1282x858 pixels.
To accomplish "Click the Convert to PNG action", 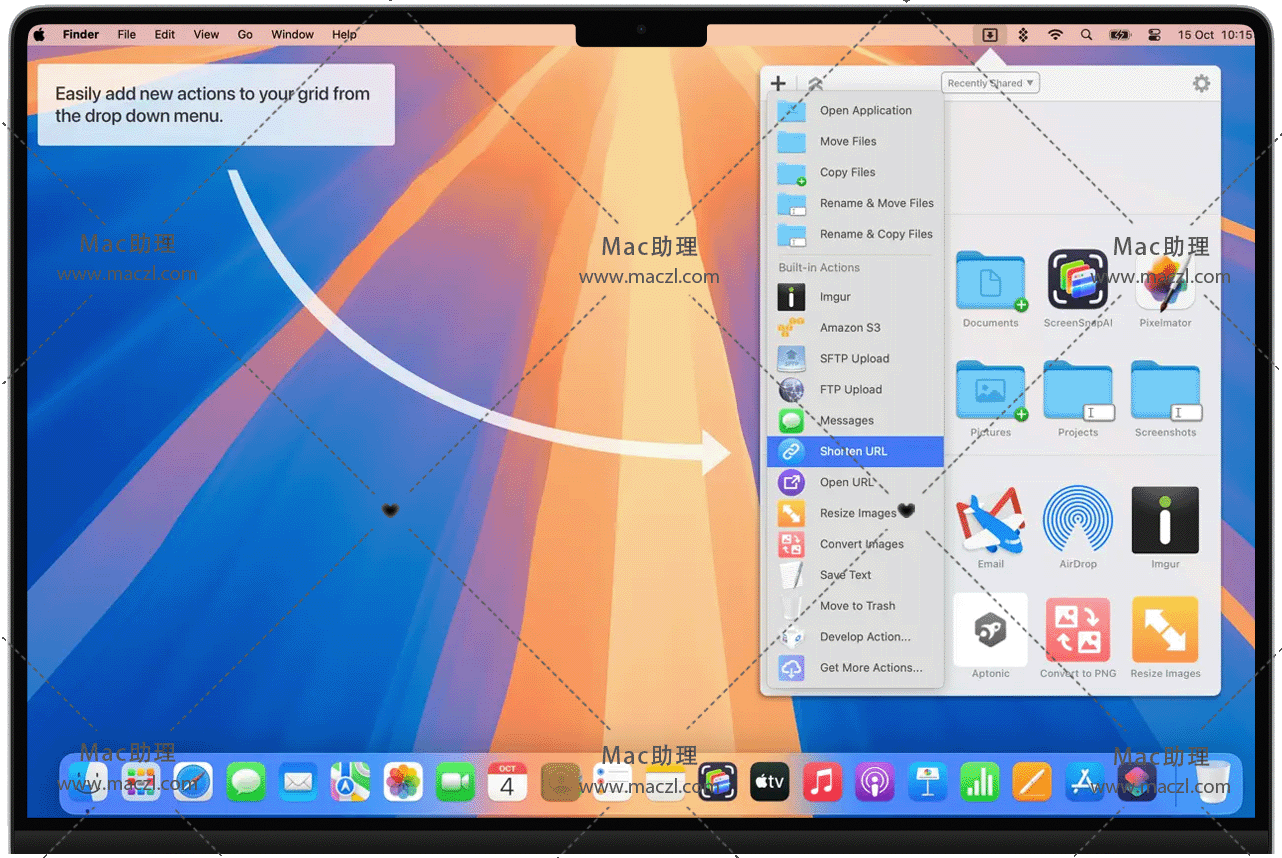I will click(1077, 631).
